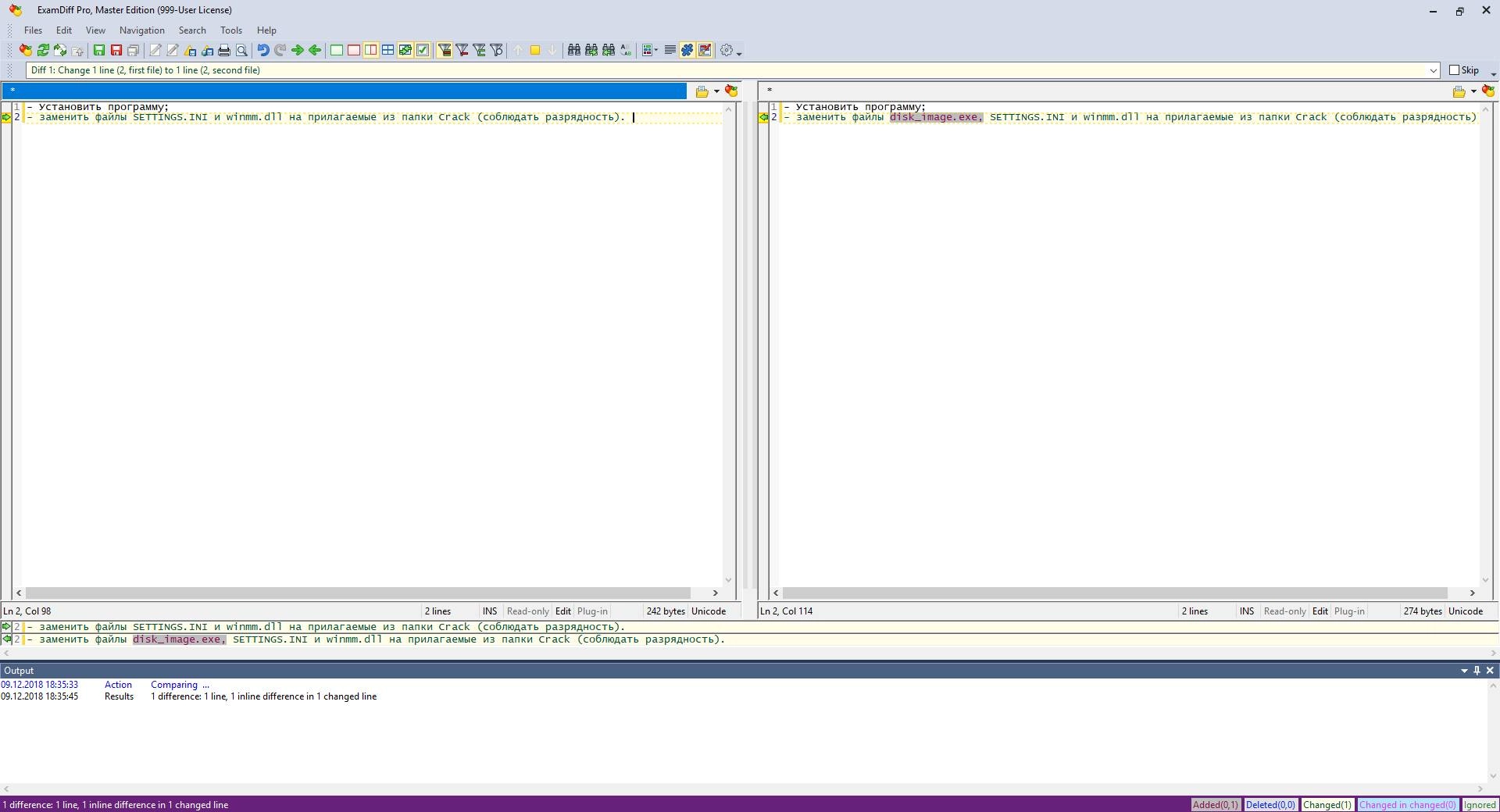Toggle the red pencil highlight button
1500x812 pixels.
(x=705, y=50)
